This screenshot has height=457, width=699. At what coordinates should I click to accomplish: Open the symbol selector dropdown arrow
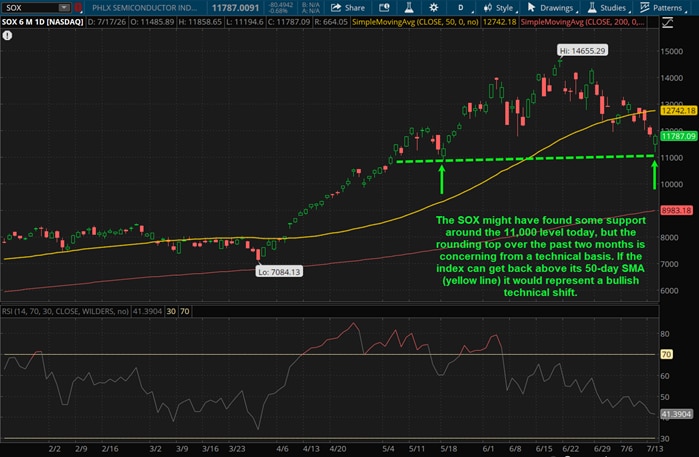65,8
